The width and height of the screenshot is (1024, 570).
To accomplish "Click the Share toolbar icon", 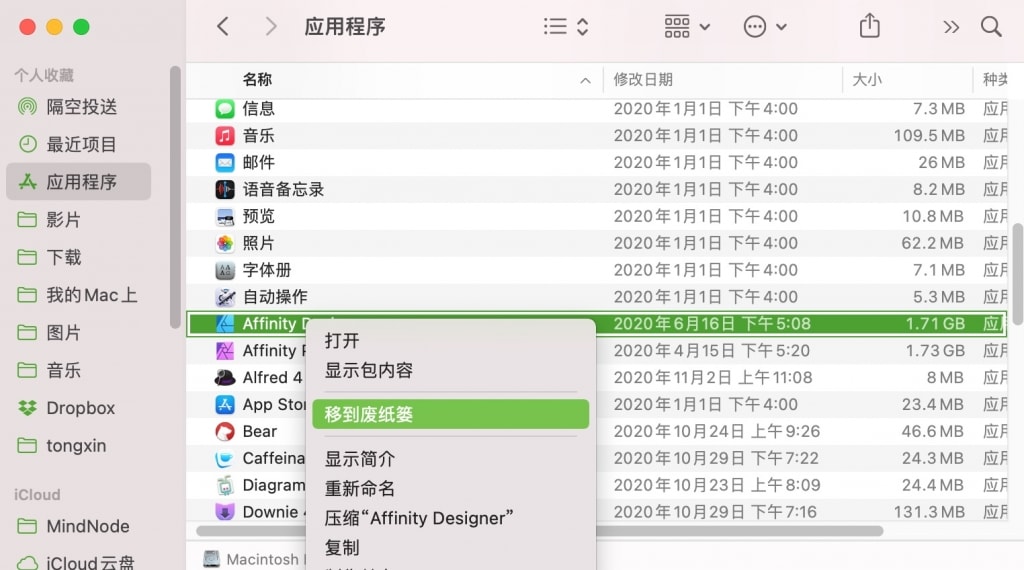I will click(x=869, y=26).
